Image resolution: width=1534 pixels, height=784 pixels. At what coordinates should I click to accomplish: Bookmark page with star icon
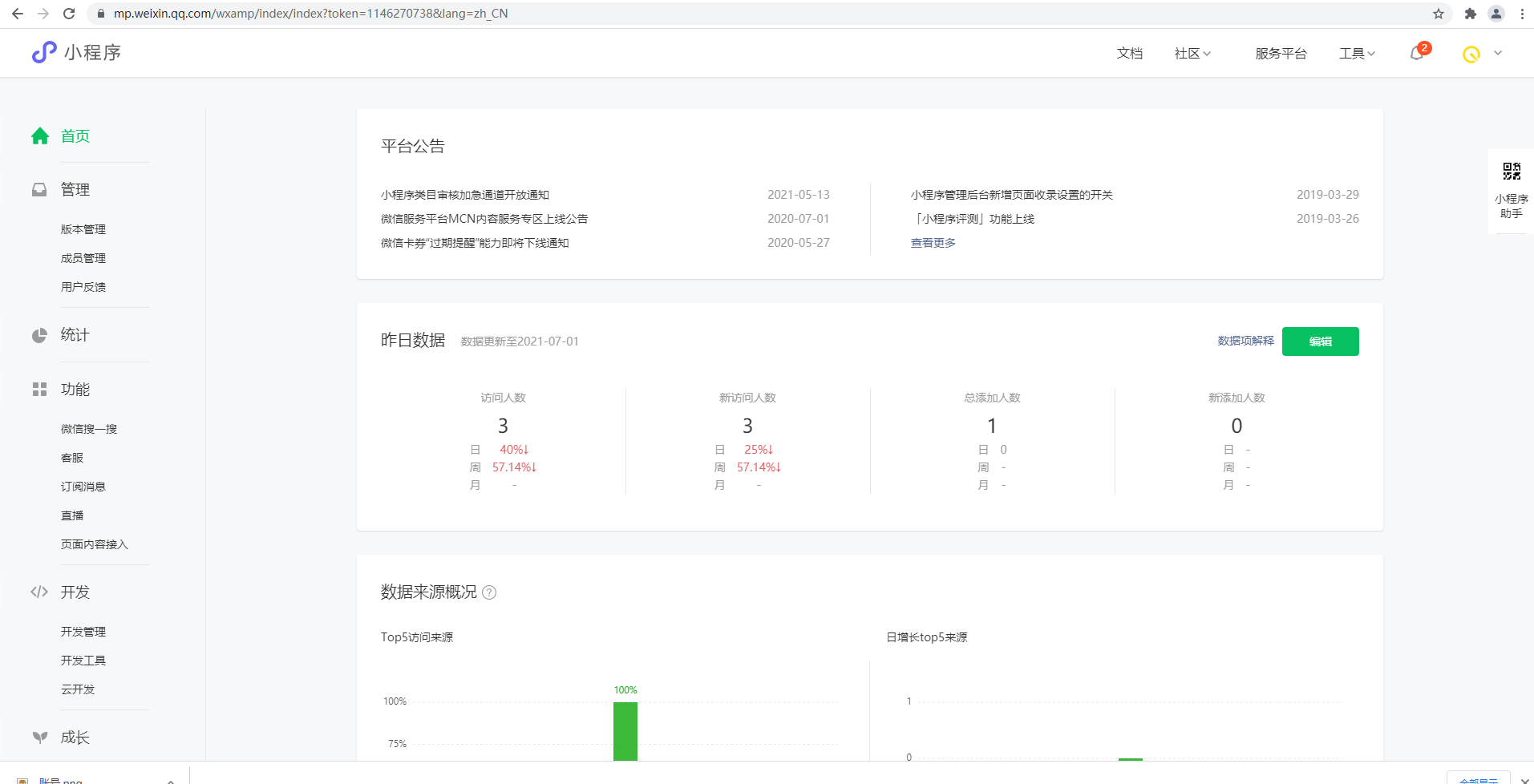click(x=1439, y=14)
